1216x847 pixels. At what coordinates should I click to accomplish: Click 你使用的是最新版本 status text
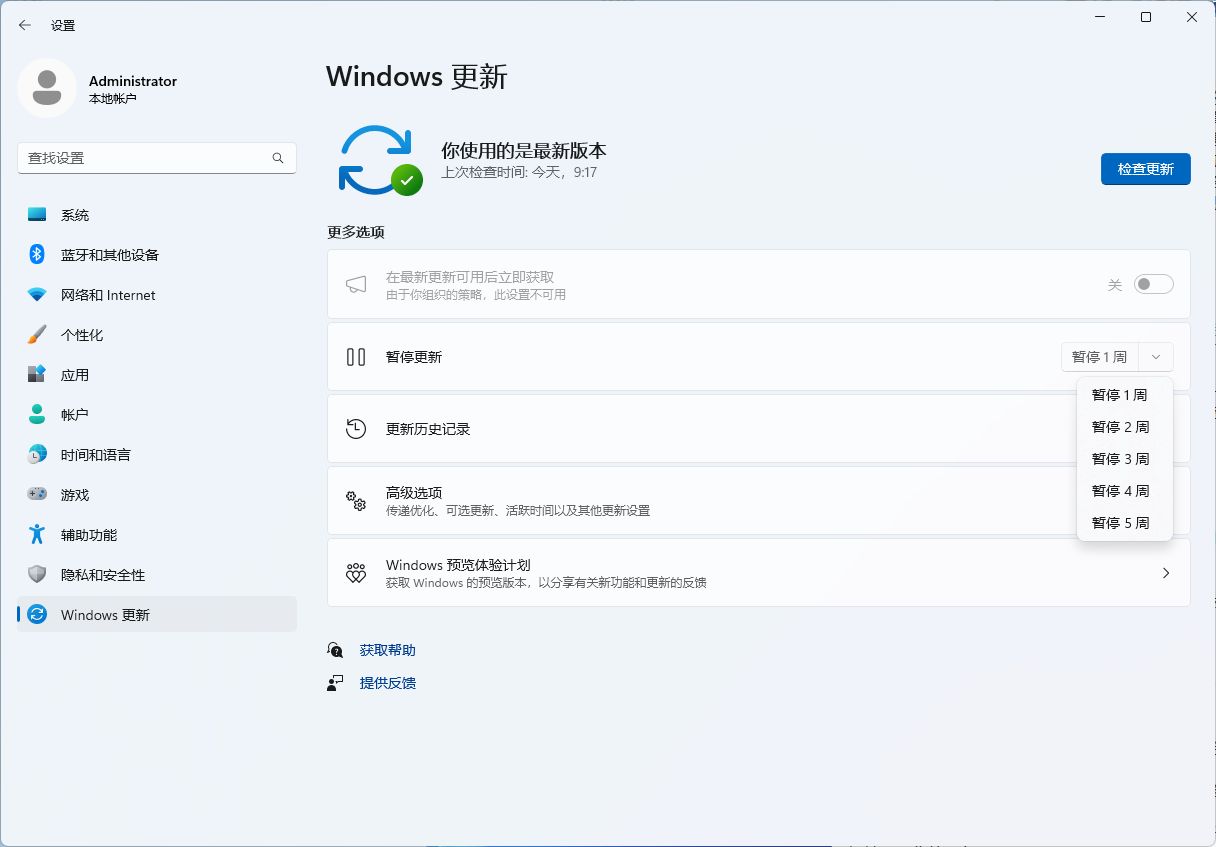(524, 151)
